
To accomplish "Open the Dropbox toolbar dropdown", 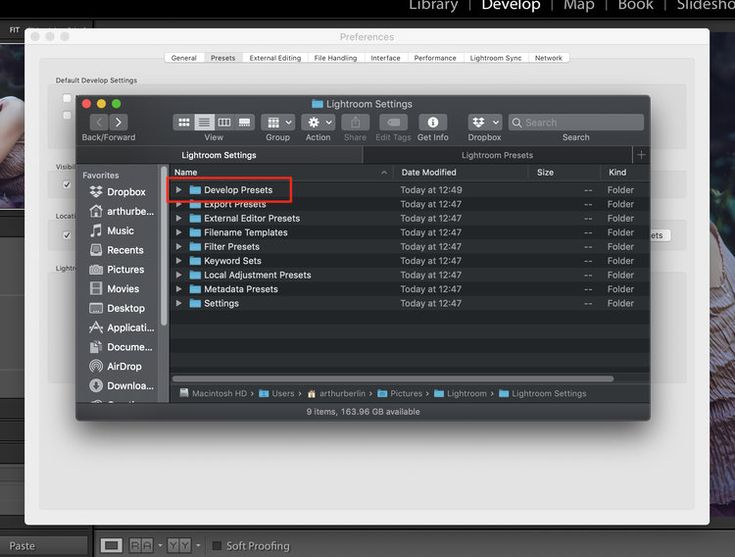I will [485, 122].
